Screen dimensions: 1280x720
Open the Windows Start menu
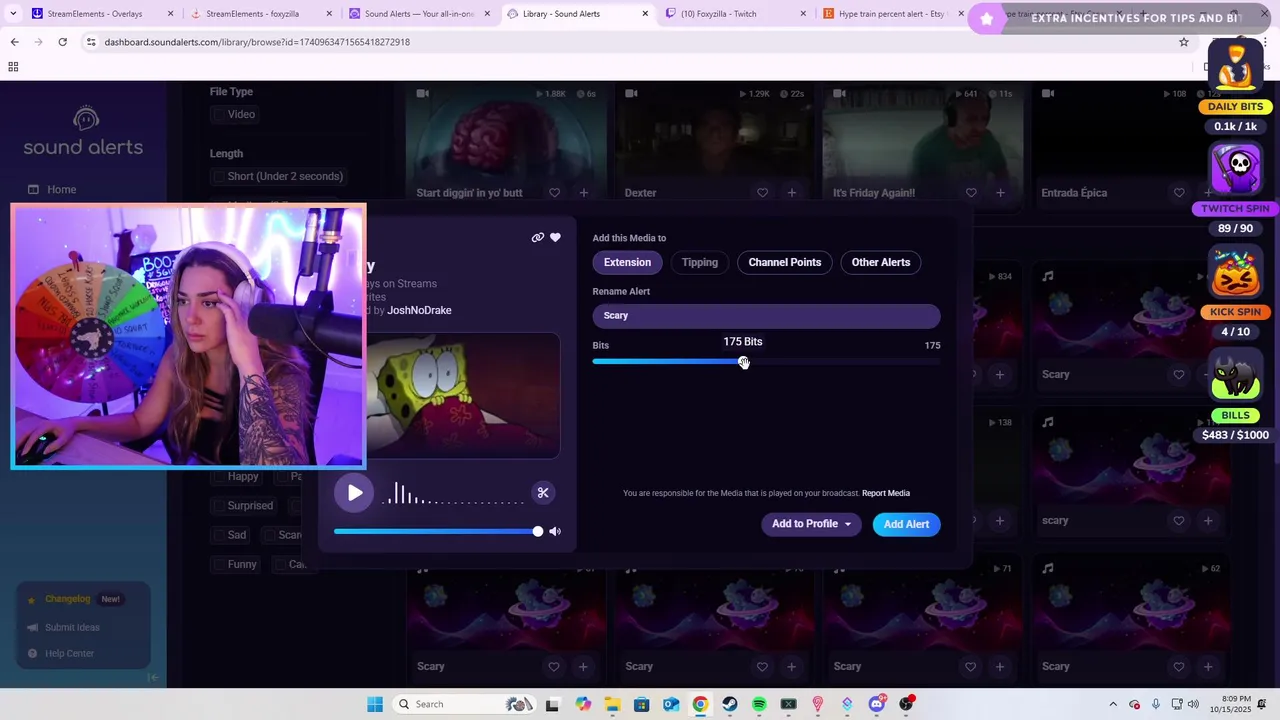(374, 704)
